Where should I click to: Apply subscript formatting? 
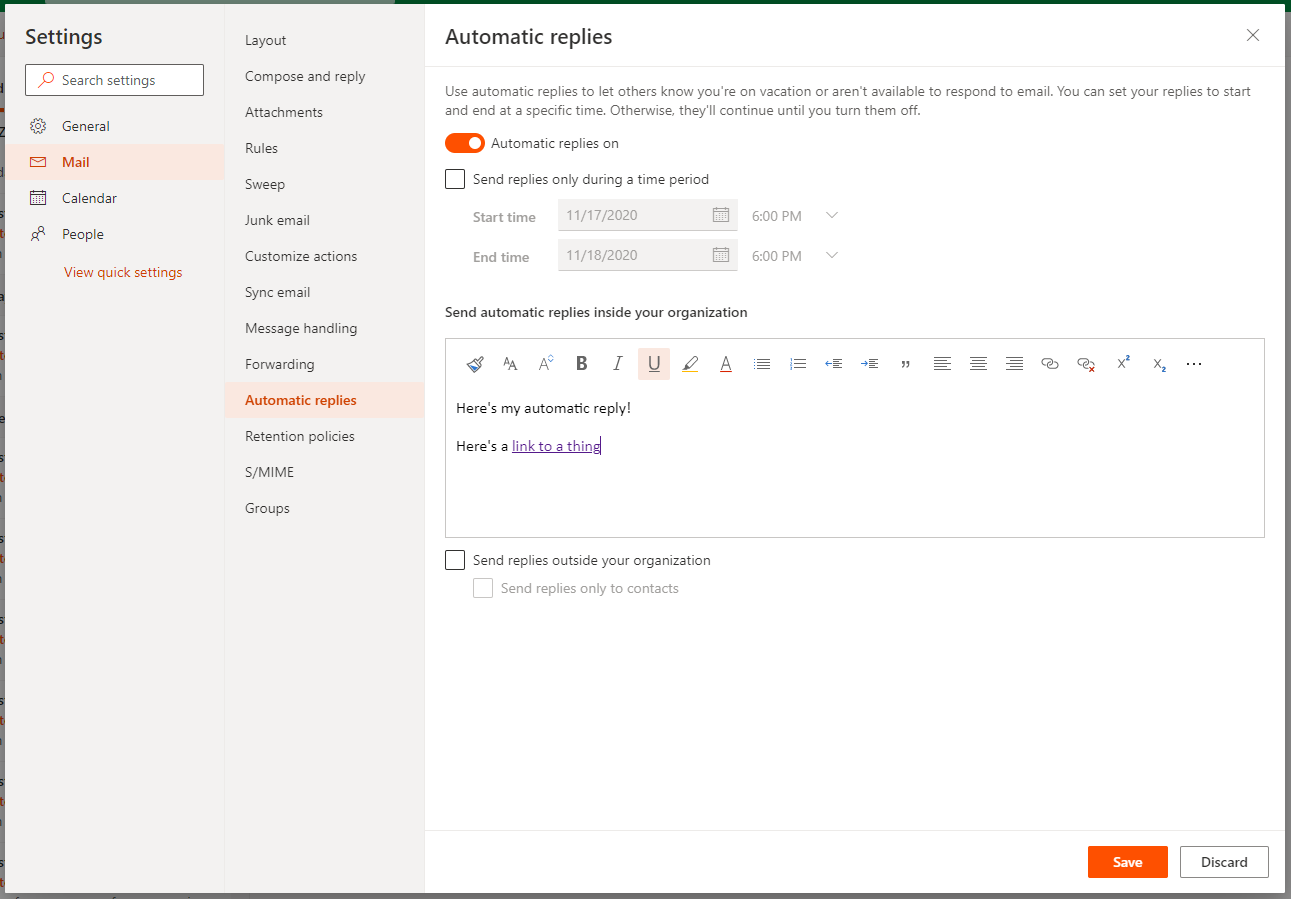[1159, 364]
